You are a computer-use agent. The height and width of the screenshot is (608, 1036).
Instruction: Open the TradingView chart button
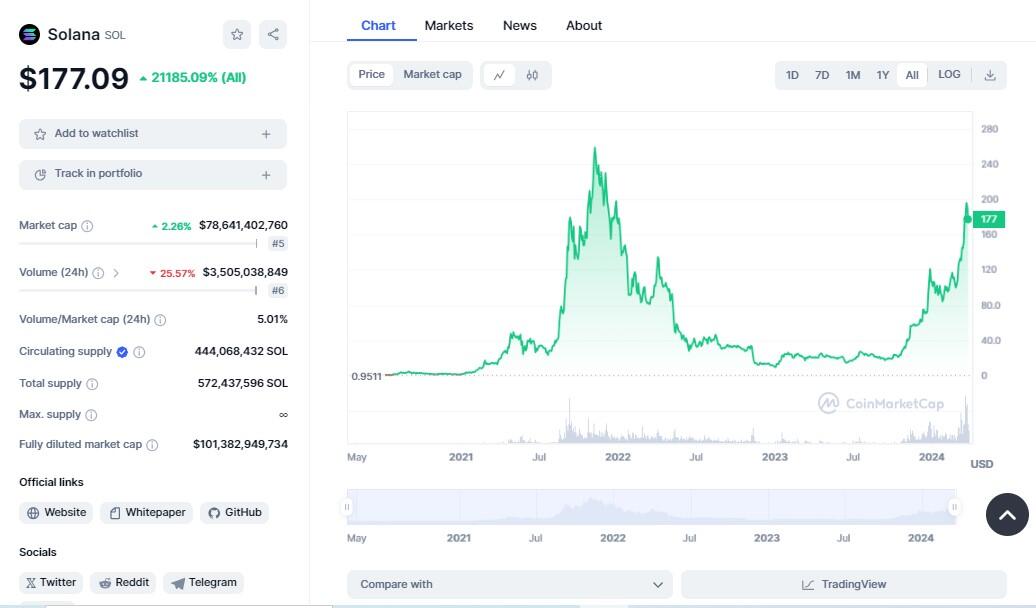(x=844, y=584)
